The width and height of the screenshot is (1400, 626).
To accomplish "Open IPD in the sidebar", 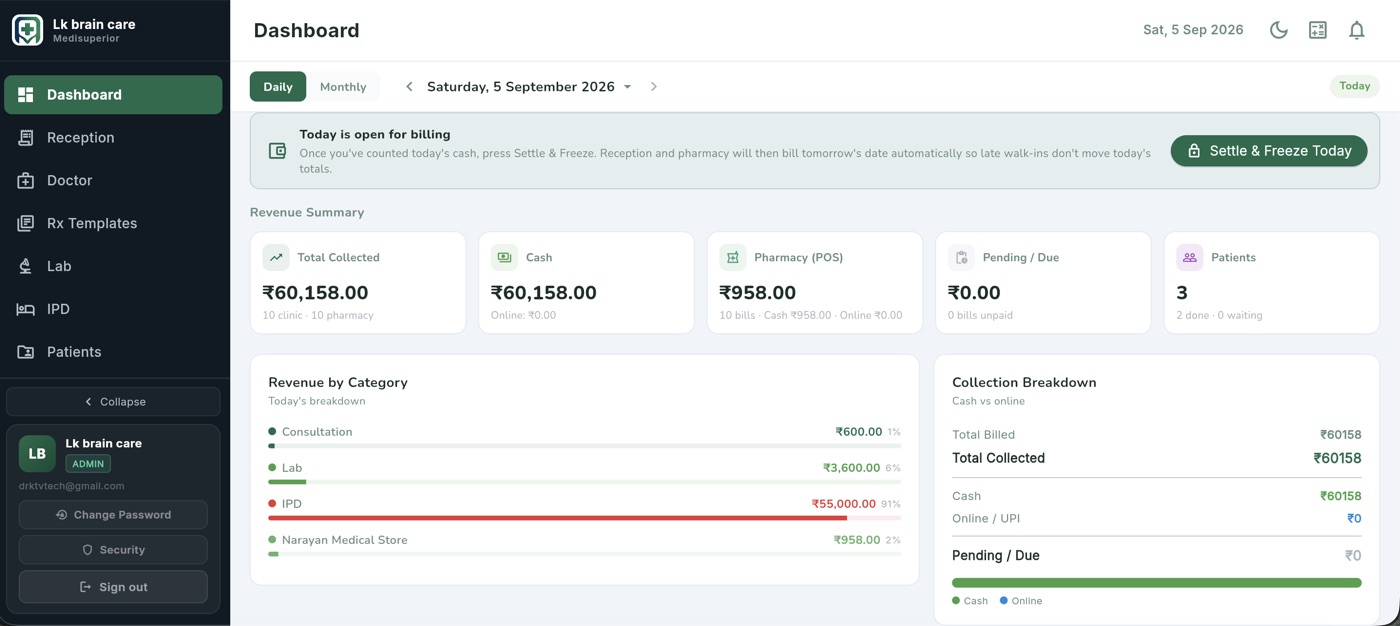I will pos(113,309).
